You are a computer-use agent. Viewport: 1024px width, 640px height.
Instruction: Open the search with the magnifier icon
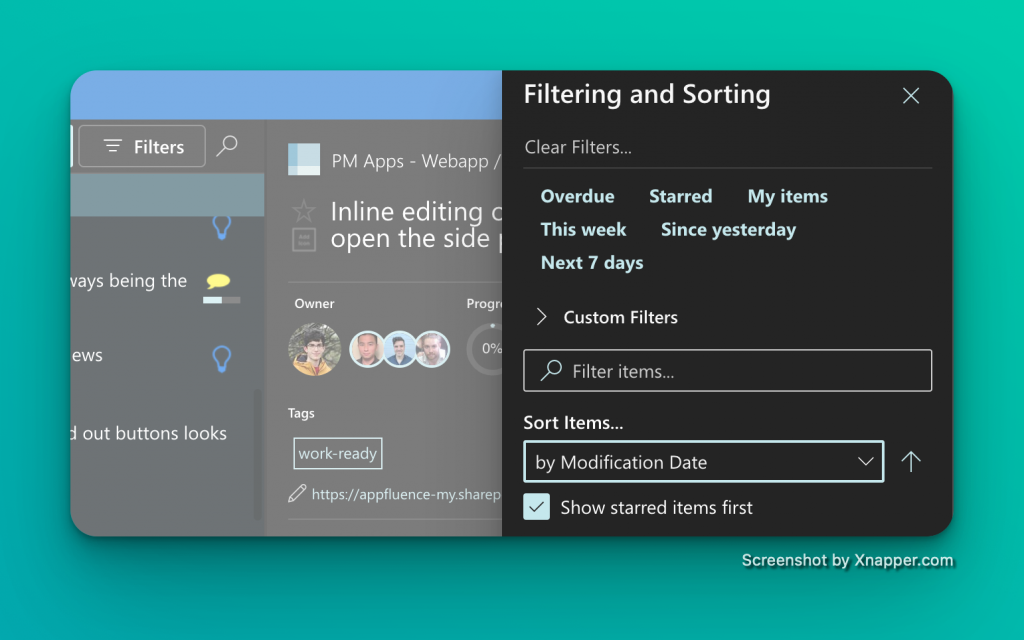click(227, 146)
